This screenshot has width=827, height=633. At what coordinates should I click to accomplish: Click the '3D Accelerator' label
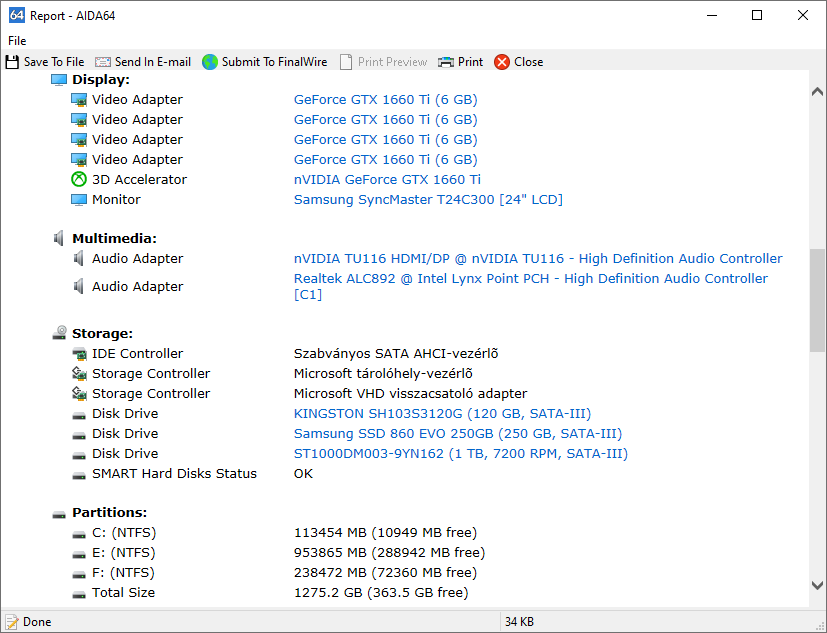click(139, 180)
